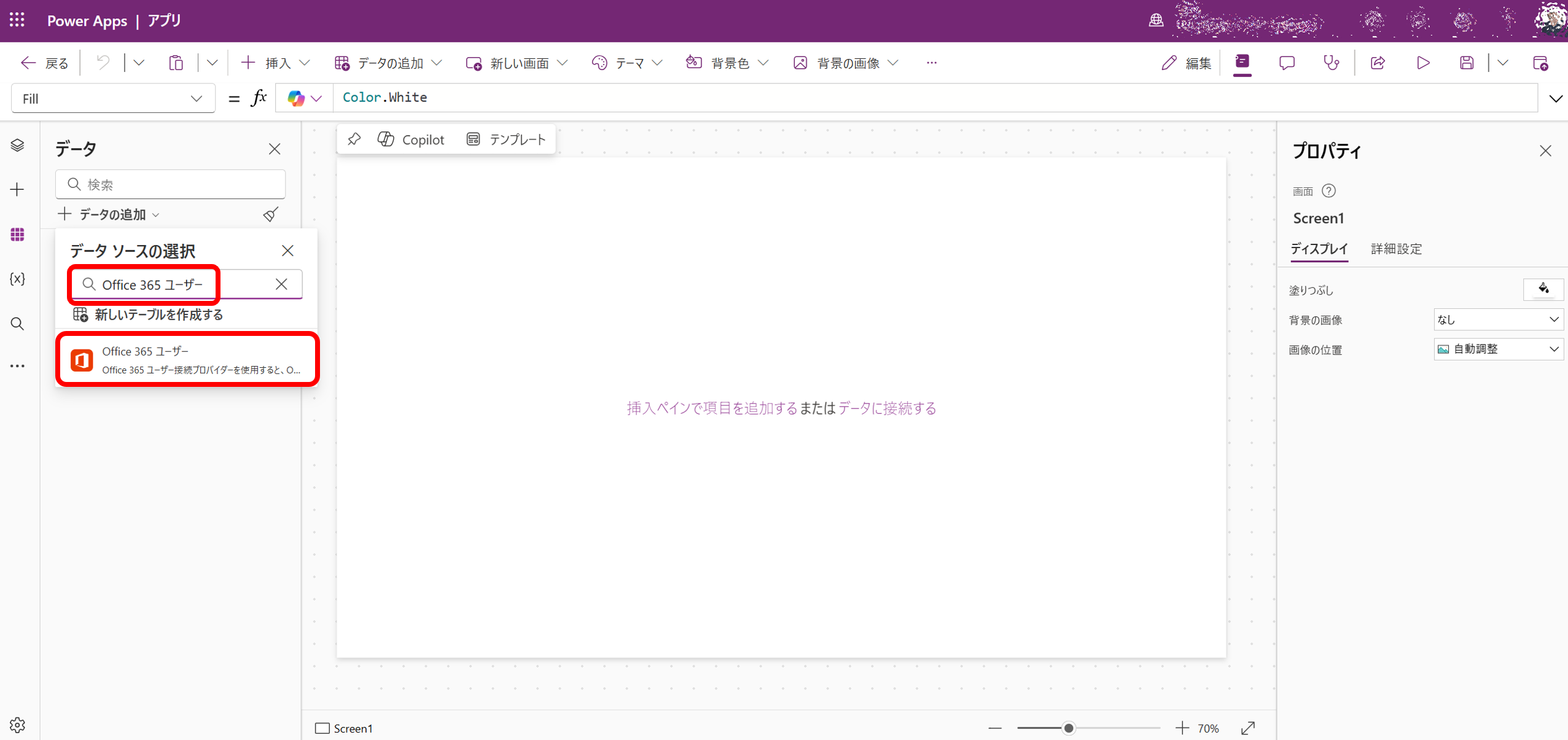Click the preview play icon
The height and width of the screenshot is (740, 1568).
point(1423,63)
